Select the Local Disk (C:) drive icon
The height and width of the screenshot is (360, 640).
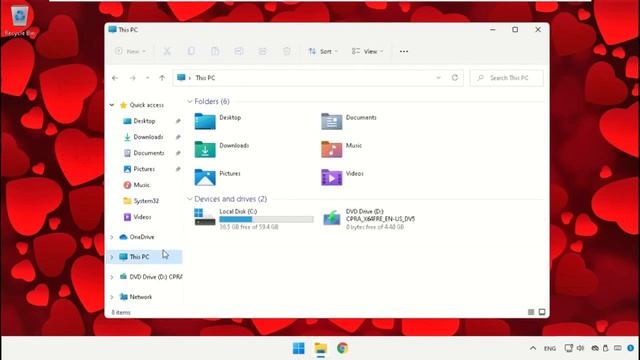click(204, 217)
